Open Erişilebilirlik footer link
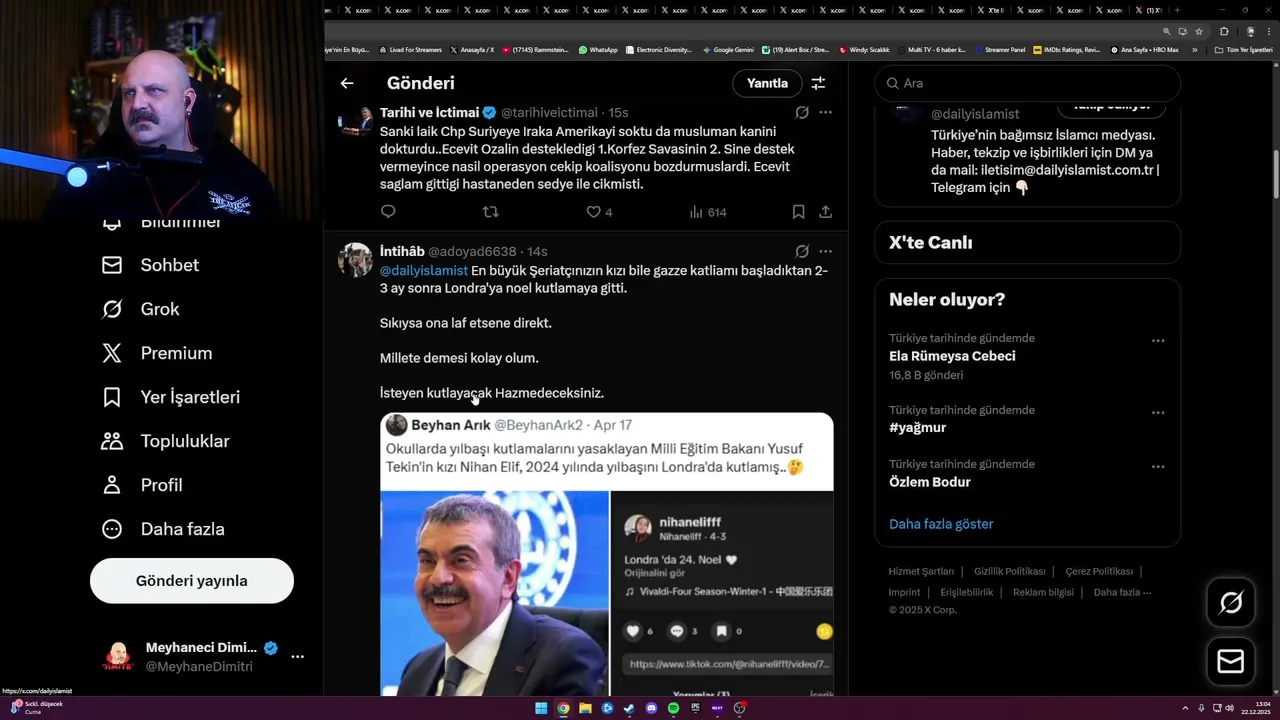 (967, 593)
